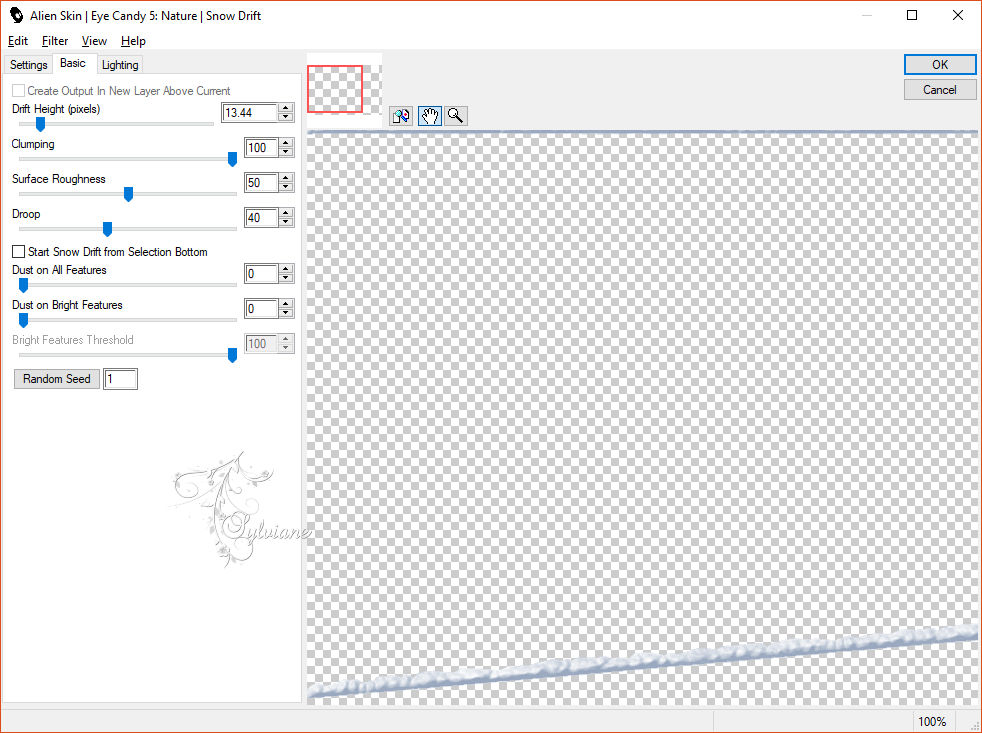Increase Clumping value with up arrow
The height and width of the screenshot is (733, 982).
click(x=286, y=143)
